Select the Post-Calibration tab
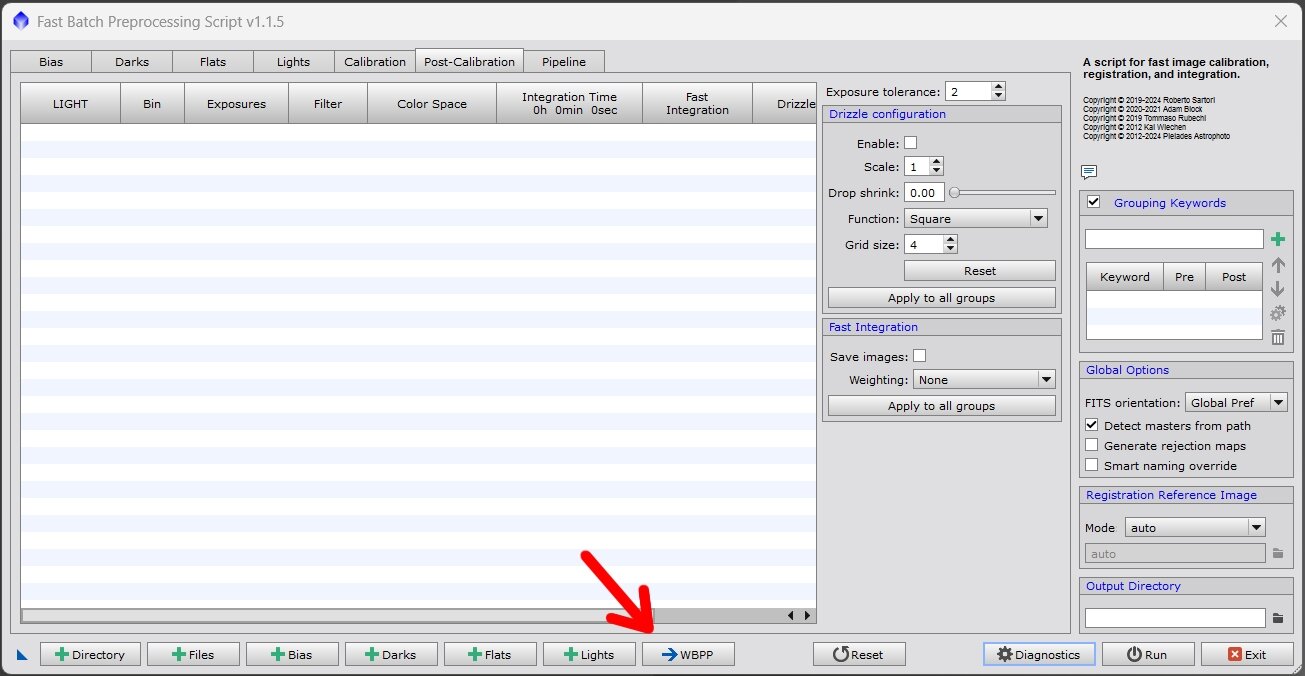1305x676 pixels. coord(469,61)
